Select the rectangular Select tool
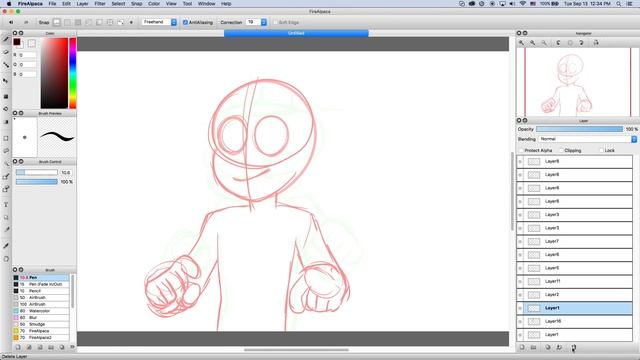This screenshot has width=640, height=360. click(6, 138)
